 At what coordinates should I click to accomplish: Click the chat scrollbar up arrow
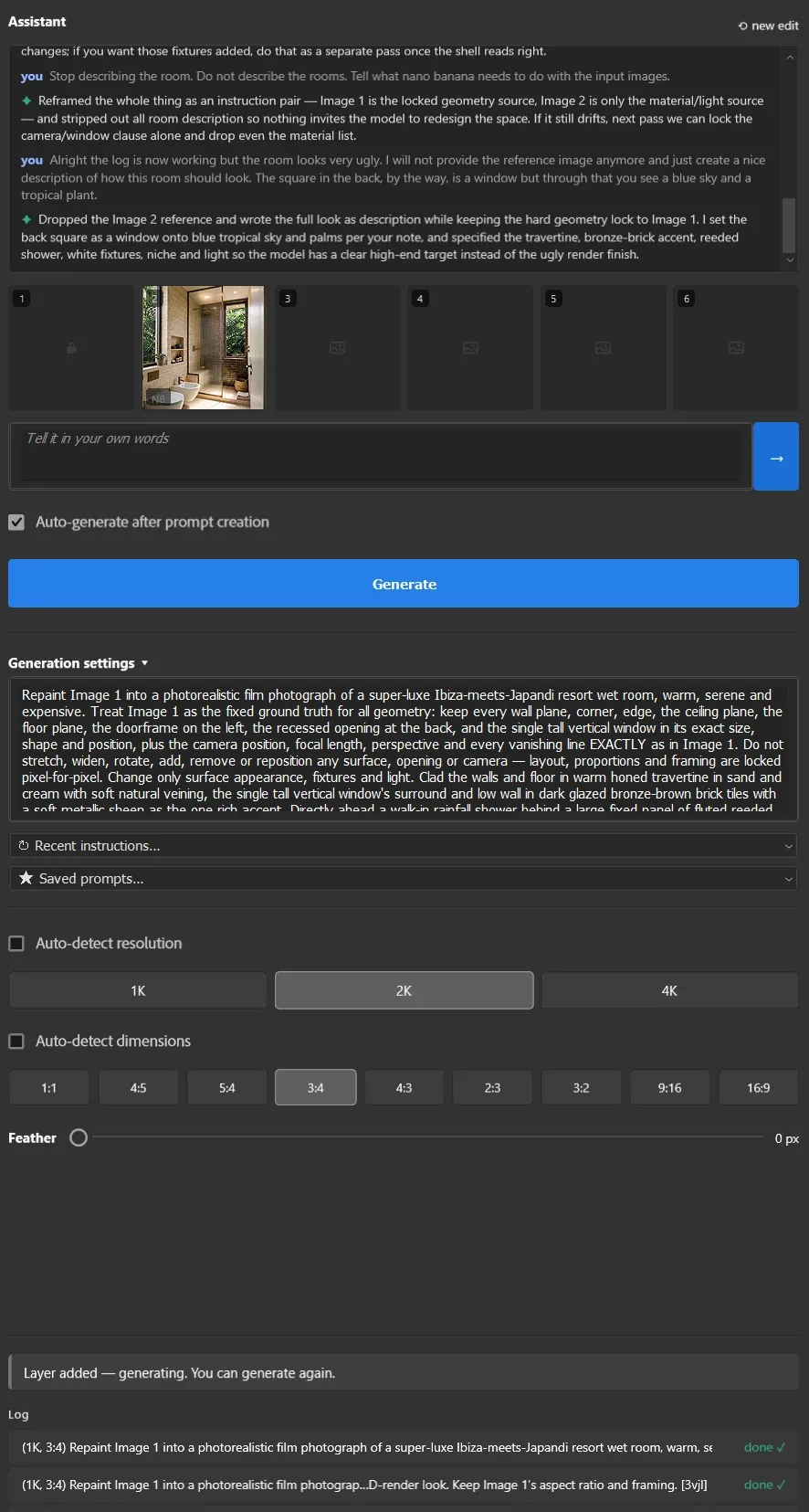[790, 57]
